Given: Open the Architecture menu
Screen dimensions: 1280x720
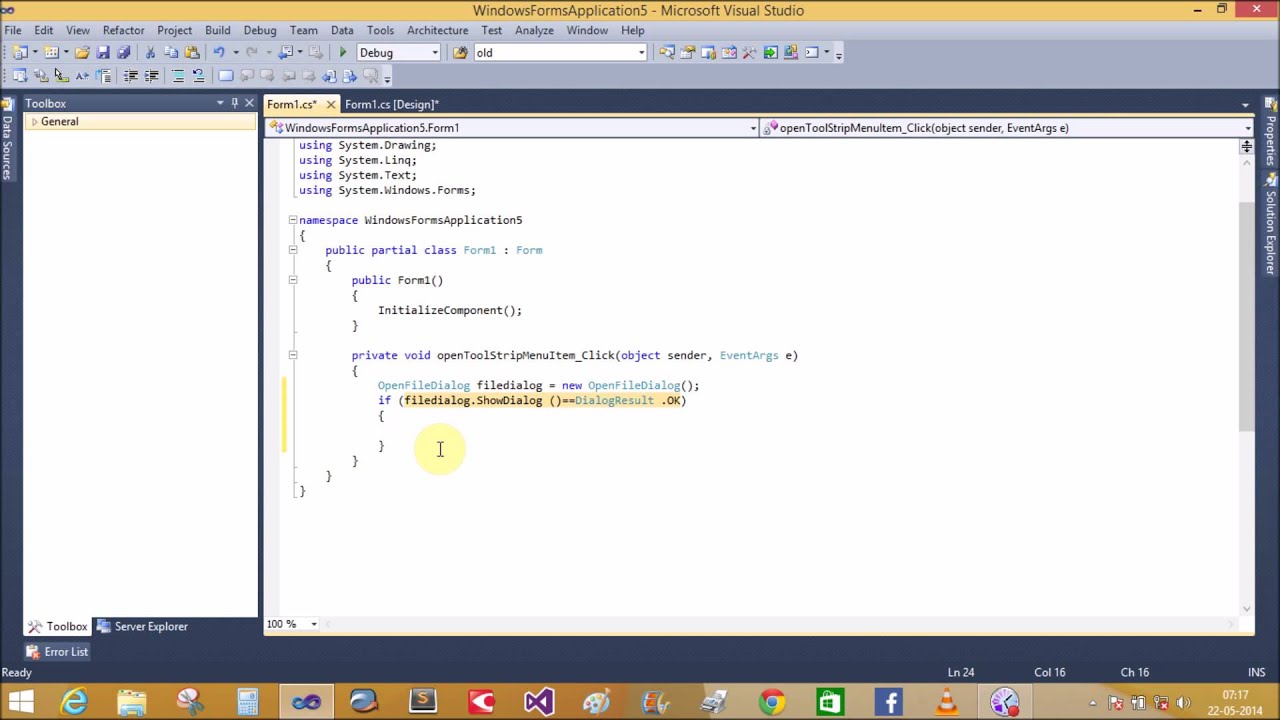Looking at the screenshot, I should 437,30.
